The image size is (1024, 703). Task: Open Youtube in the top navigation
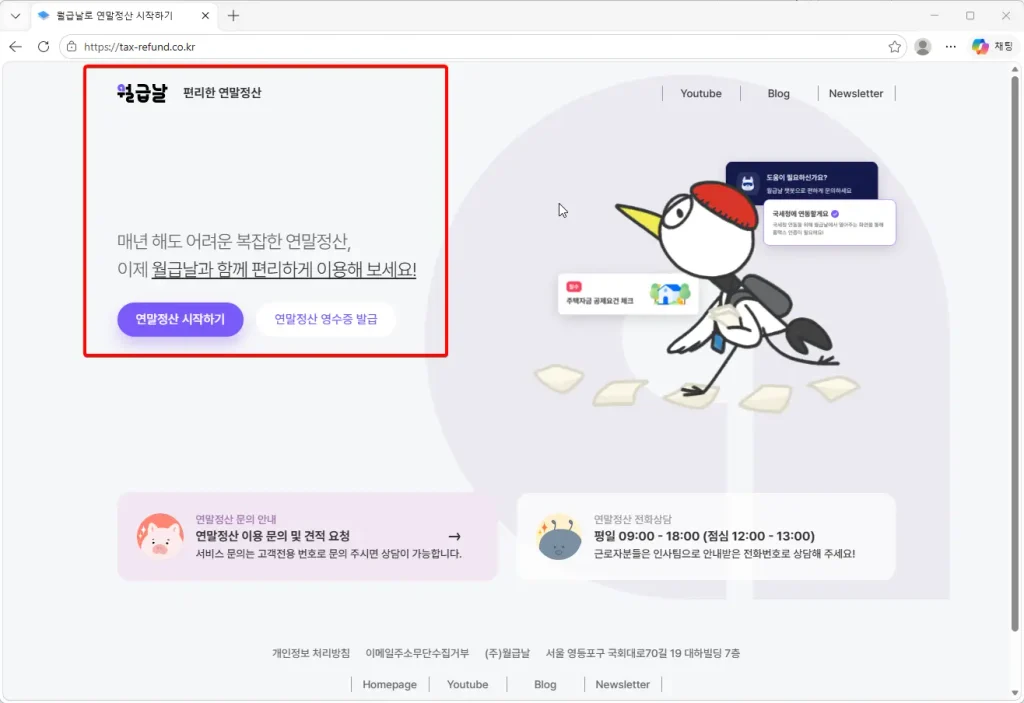[701, 93]
